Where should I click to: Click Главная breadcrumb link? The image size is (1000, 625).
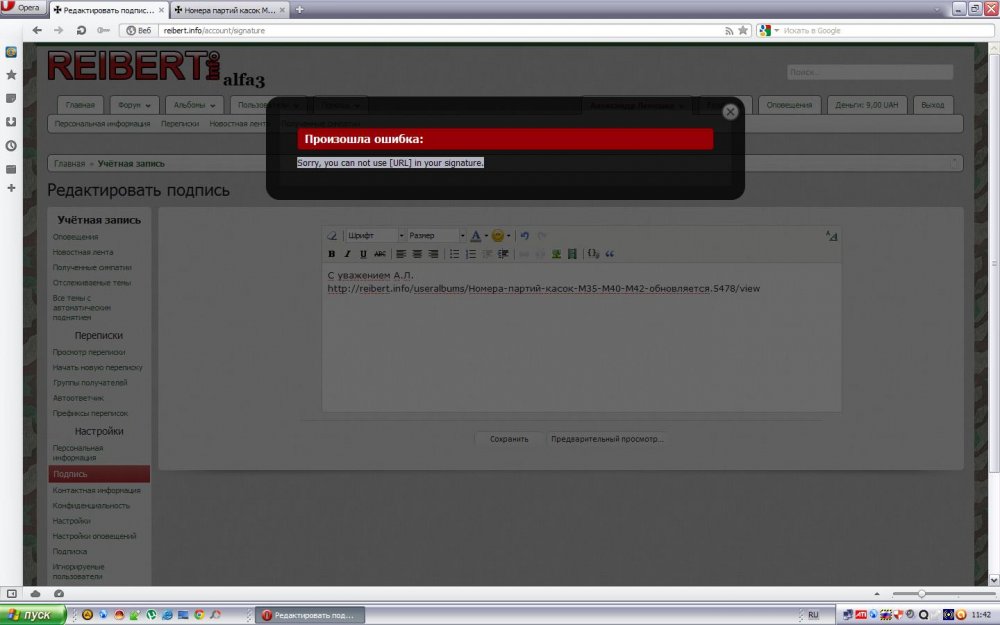[x=69, y=164]
